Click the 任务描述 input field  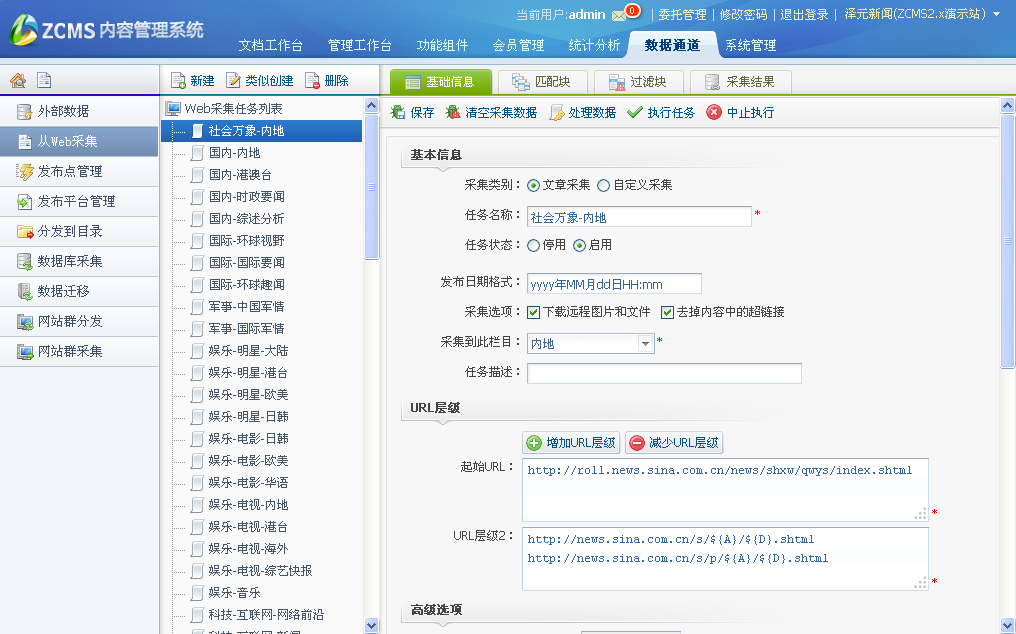click(664, 373)
